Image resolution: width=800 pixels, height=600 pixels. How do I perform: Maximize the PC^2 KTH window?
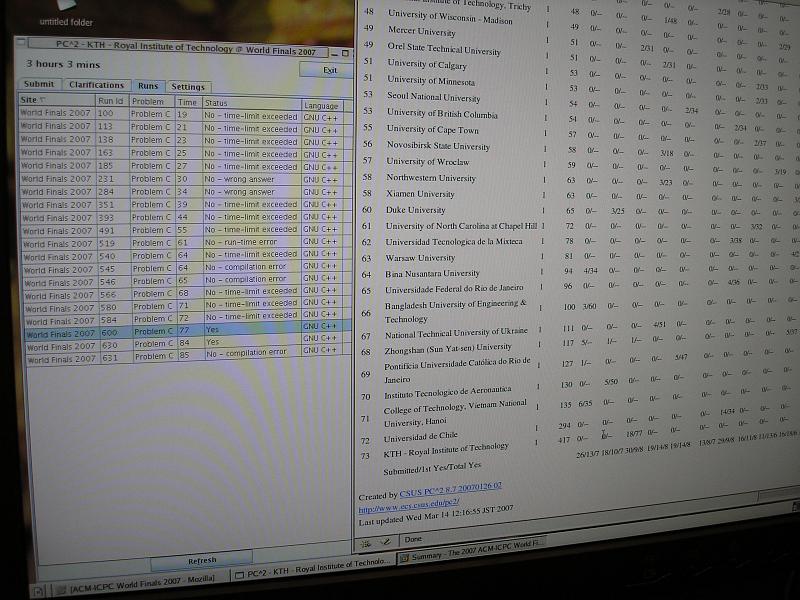(x=345, y=53)
